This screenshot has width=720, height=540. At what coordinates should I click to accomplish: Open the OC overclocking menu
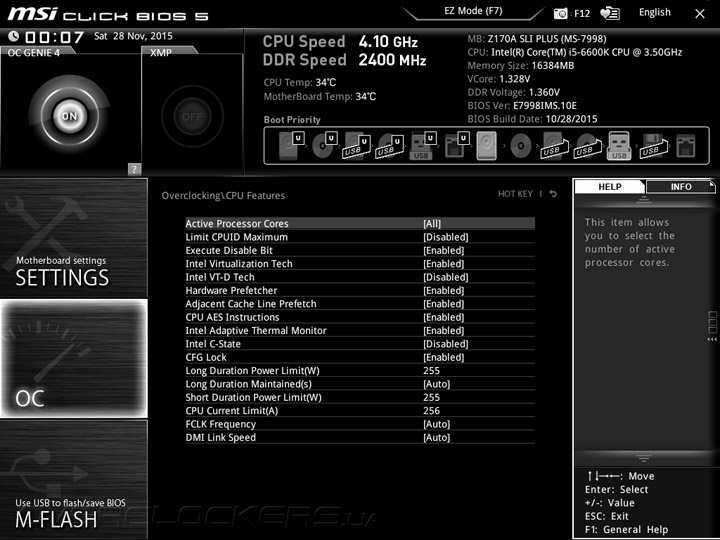click(73, 358)
